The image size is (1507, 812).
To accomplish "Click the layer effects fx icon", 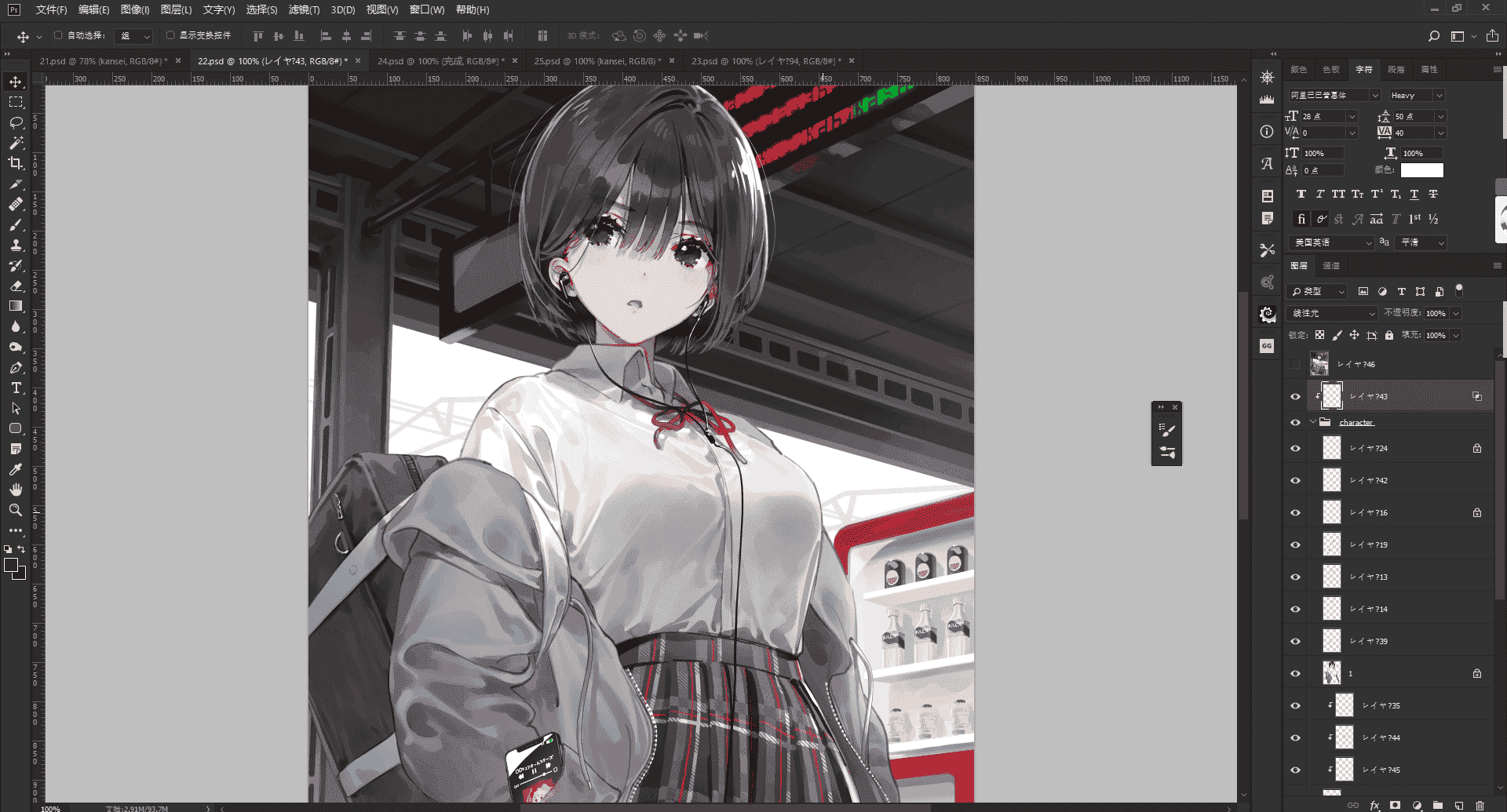I will [x=1374, y=806].
